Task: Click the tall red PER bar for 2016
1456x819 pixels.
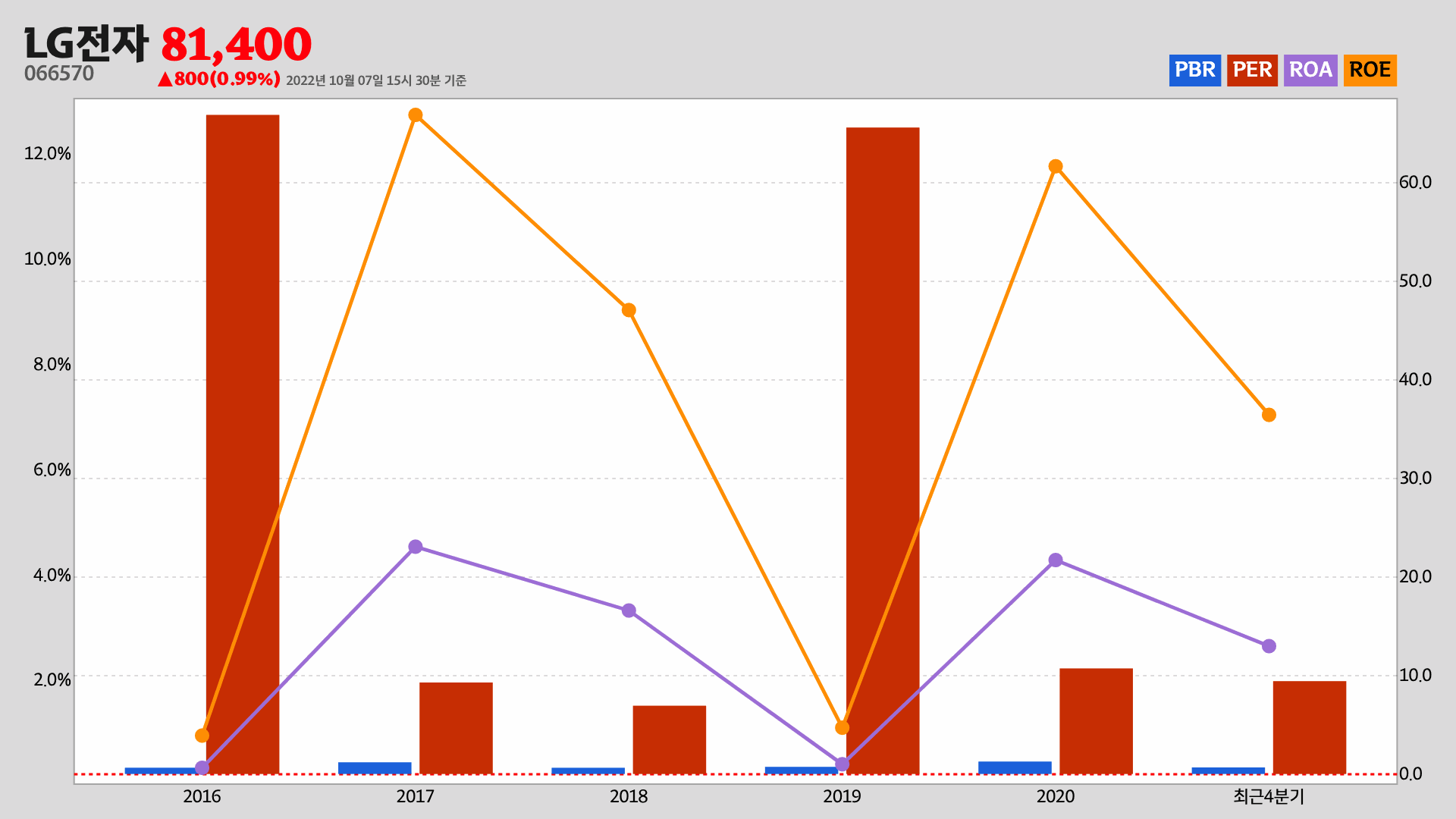Action: [x=243, y=444]
